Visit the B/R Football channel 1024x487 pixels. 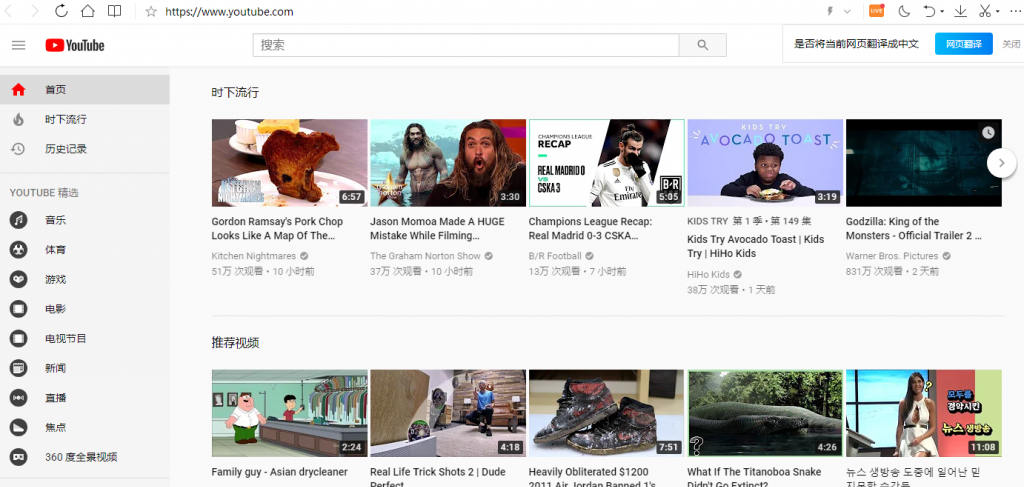555,256
